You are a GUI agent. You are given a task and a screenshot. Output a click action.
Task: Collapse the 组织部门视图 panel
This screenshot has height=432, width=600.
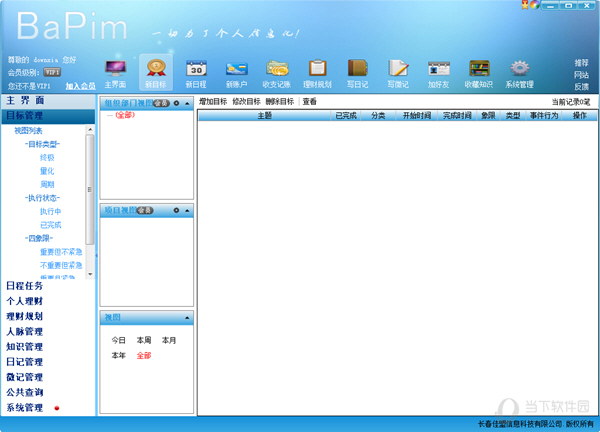[x=187, y=103]
